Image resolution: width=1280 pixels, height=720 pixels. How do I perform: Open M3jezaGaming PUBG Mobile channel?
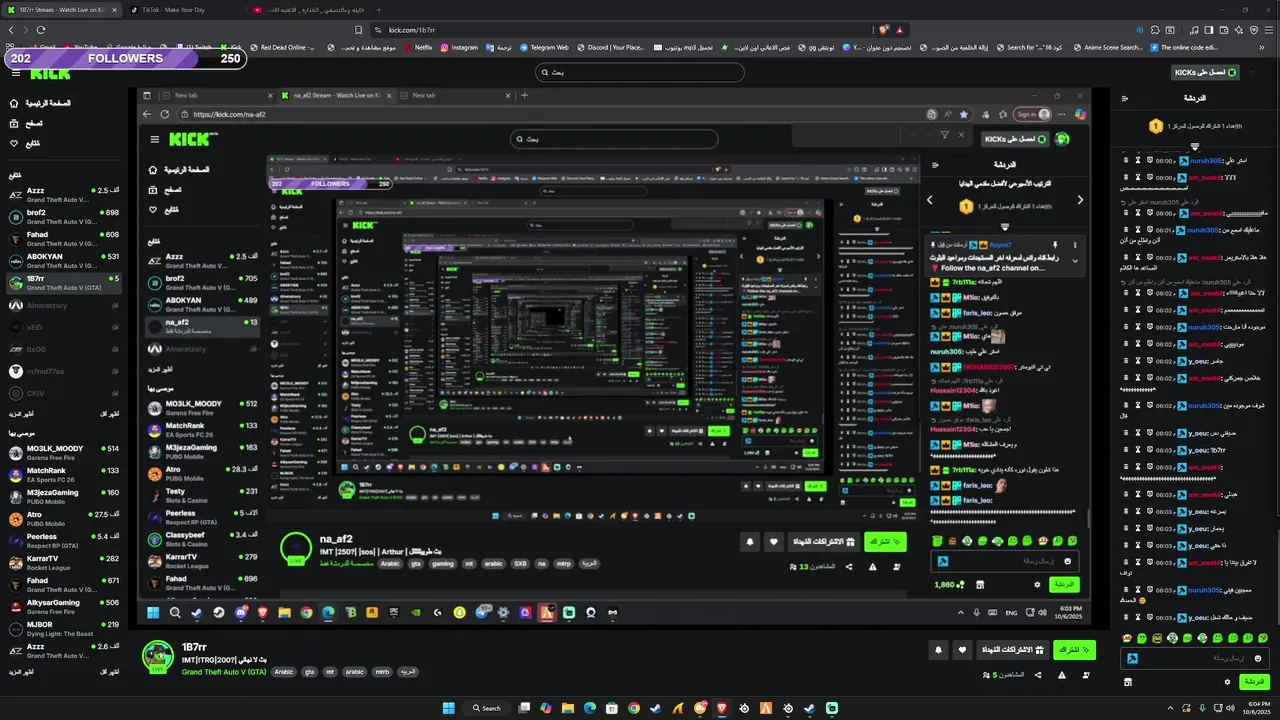click(64, 497)
